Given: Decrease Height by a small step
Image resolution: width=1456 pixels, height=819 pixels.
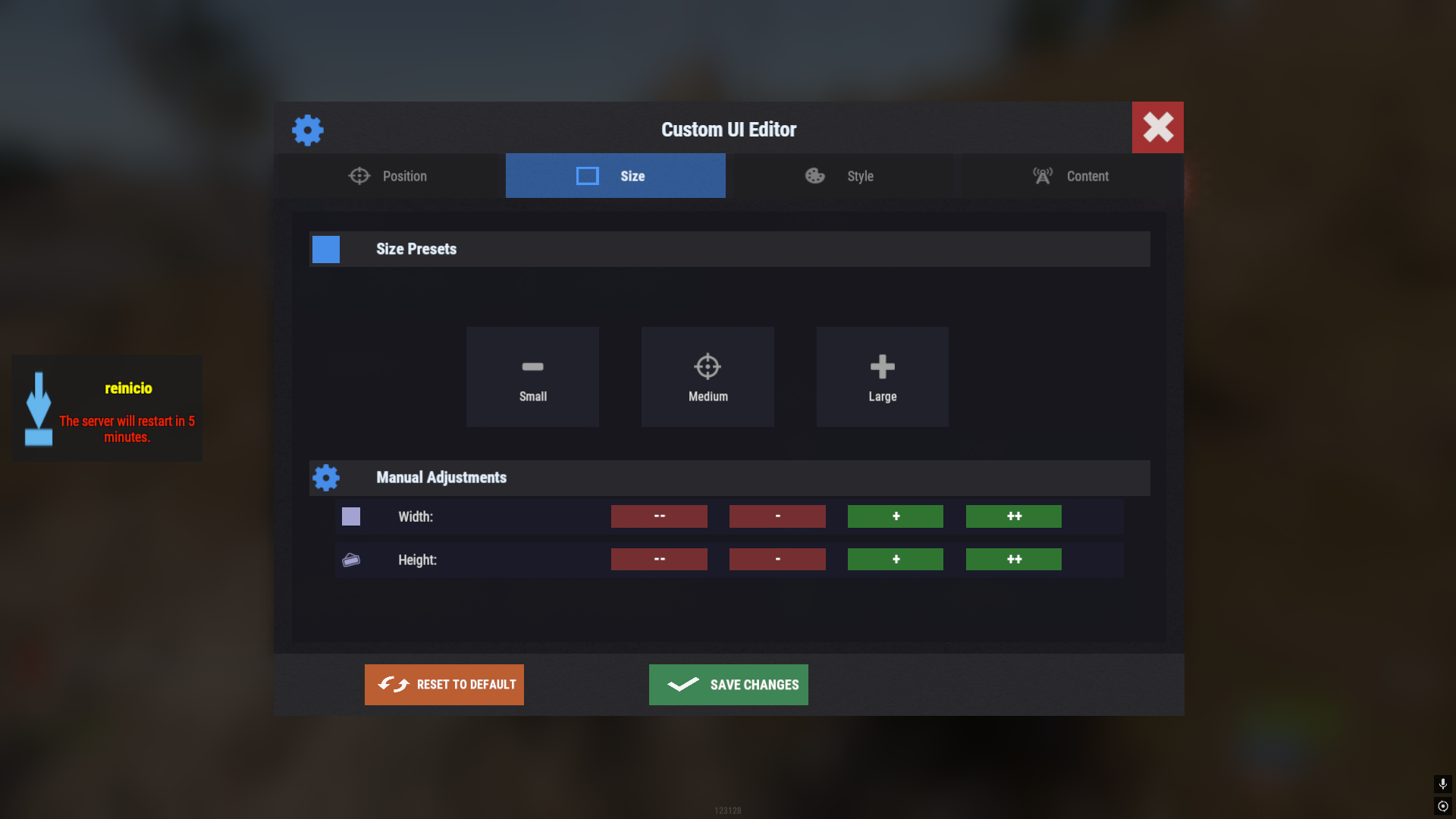Looking at the screenshot, I should coord(777,560).
